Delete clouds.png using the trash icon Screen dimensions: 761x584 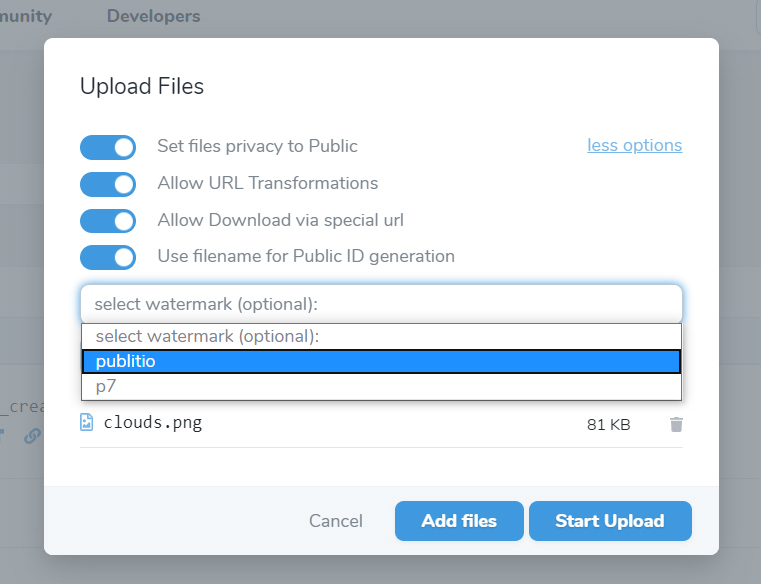click(x=676, y=424)
